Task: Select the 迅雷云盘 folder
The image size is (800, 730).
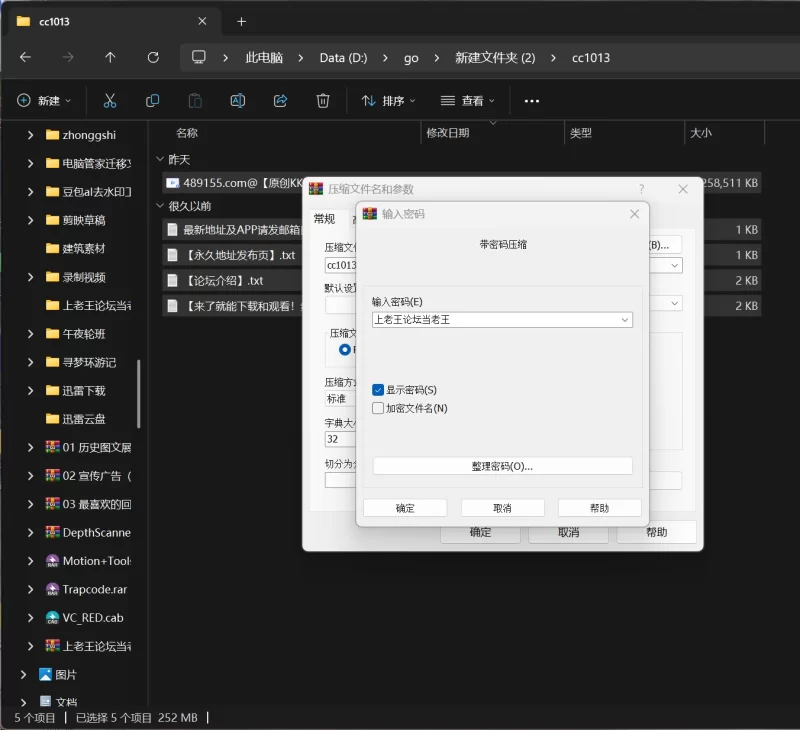Action: [x=76, y=419]
